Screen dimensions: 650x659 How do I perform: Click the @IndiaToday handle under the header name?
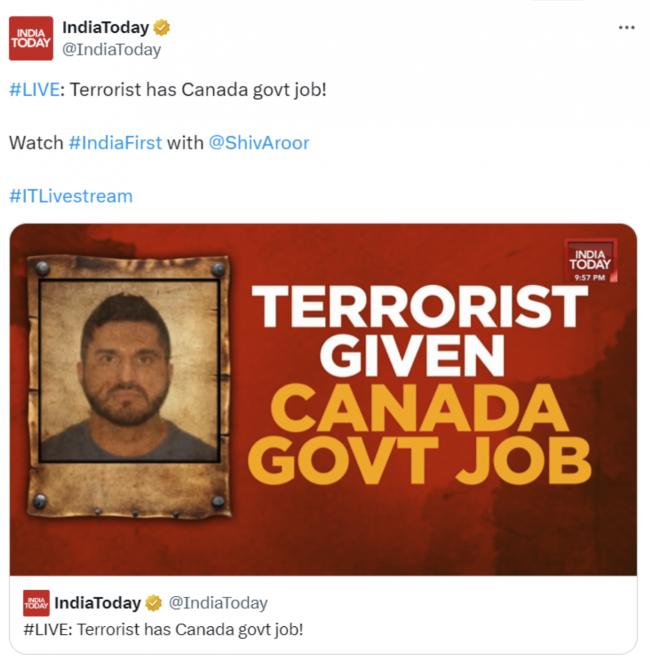[112, 50]
